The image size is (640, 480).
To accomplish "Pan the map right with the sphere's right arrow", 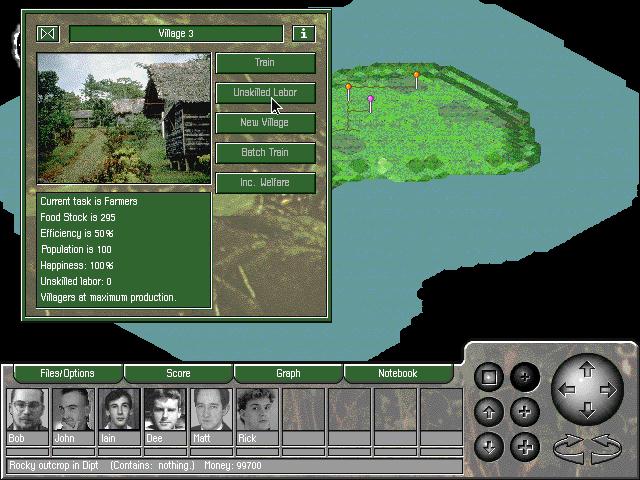I will click(x=608, y=389).
